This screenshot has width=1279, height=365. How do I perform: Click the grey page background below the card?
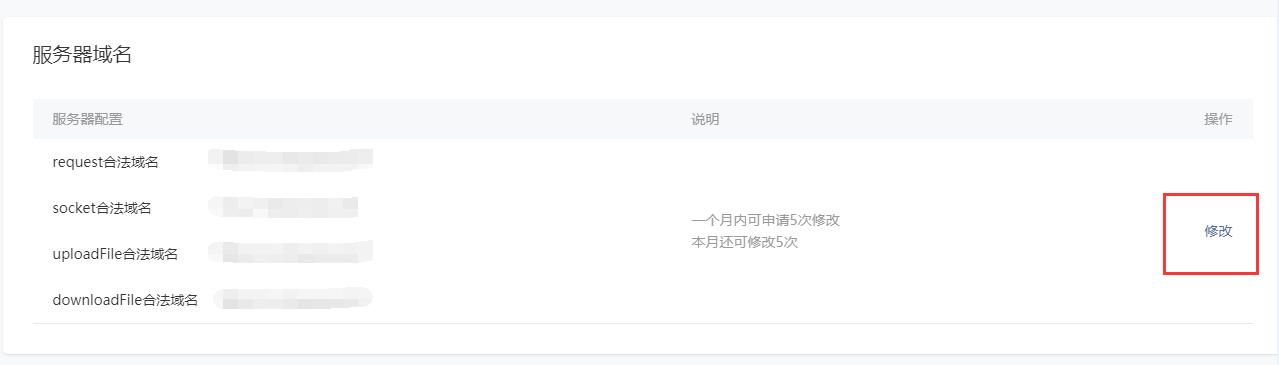640,360
